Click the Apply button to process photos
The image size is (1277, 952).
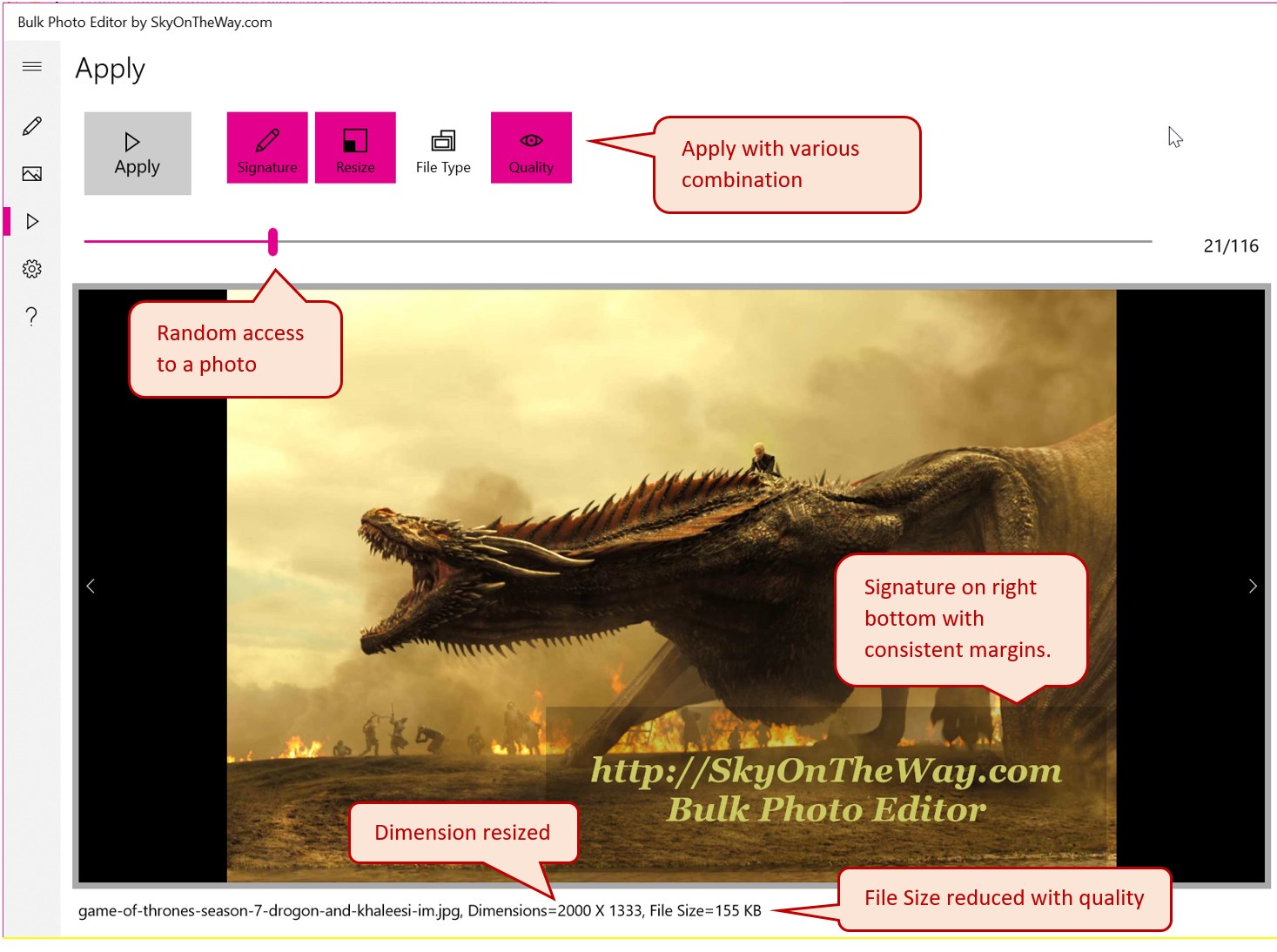click(138, 153)
